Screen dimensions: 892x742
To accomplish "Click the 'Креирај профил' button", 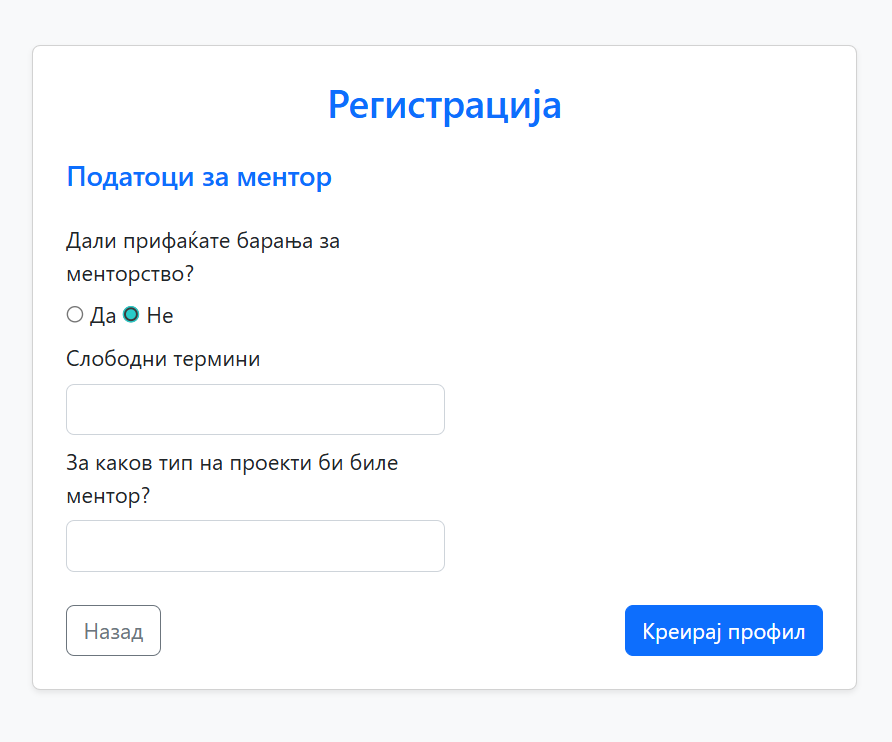I will (723, 631).
